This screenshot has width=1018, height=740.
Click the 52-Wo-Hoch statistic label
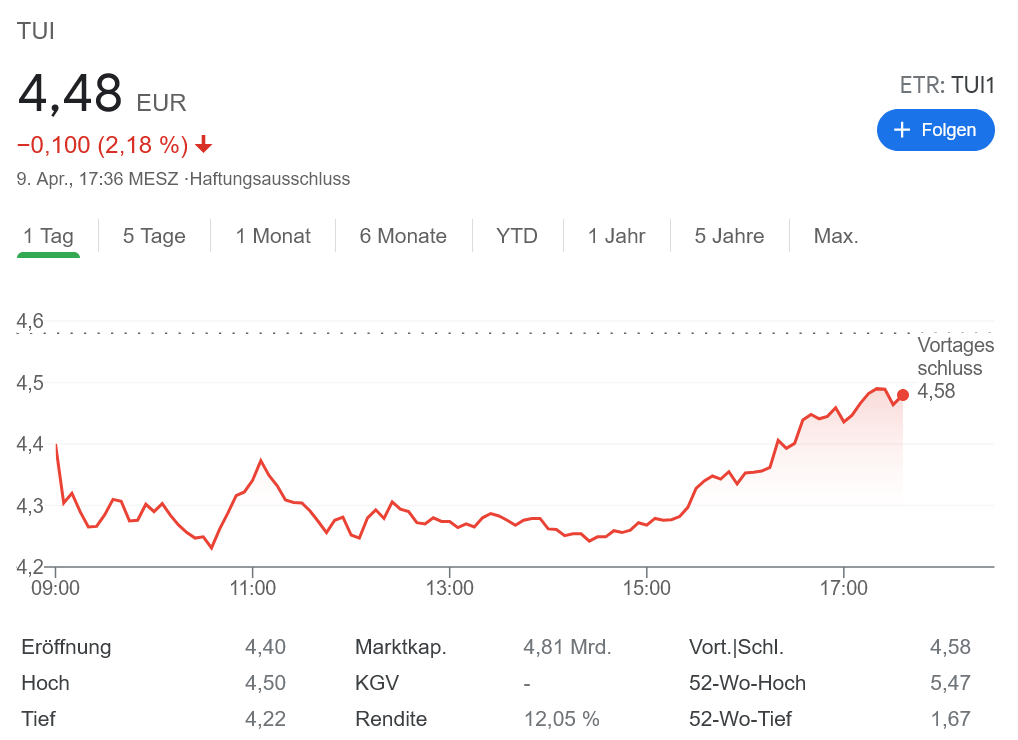tap(747, 683)
